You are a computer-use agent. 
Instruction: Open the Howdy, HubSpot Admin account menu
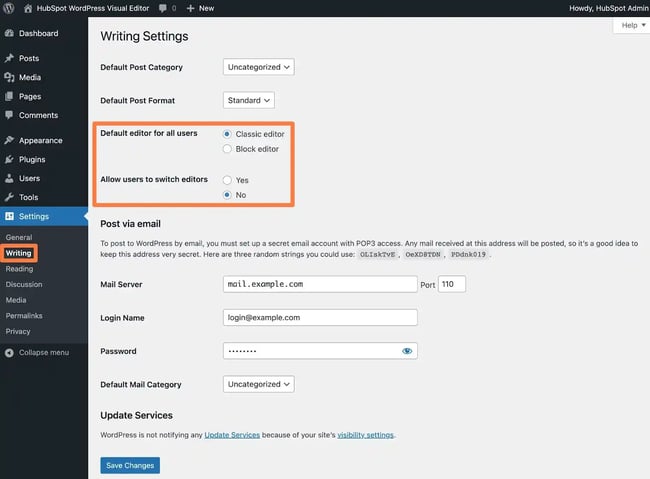pos(608,8)
